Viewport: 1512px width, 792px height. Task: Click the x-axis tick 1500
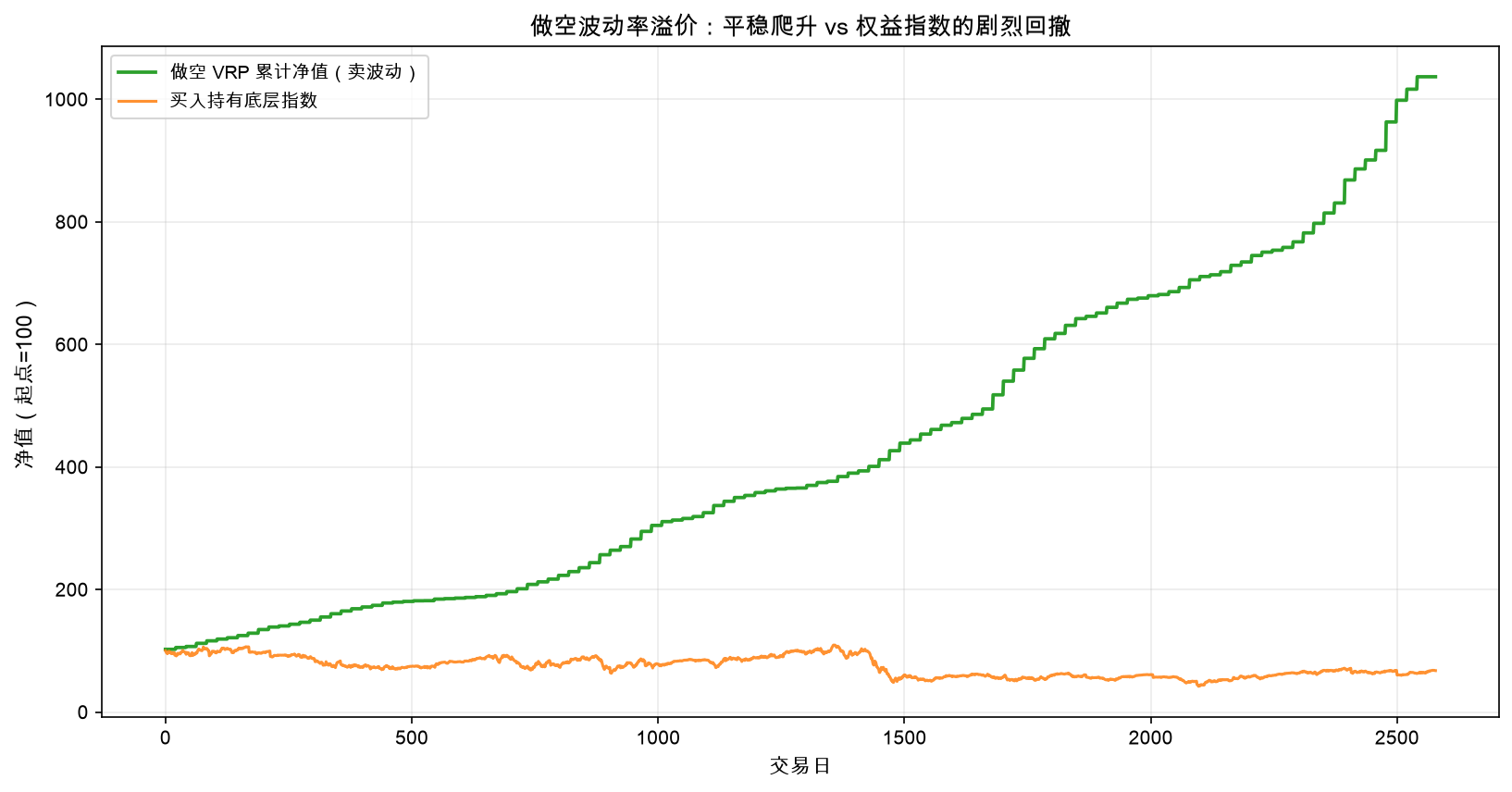[x=904, y=738]
